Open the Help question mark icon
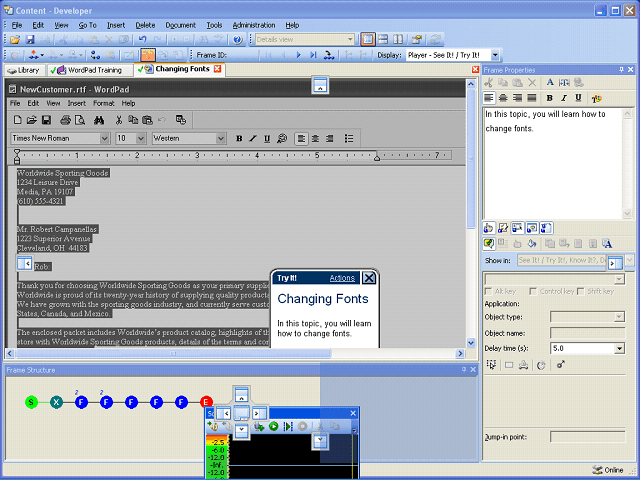 (x=238, y=40)
